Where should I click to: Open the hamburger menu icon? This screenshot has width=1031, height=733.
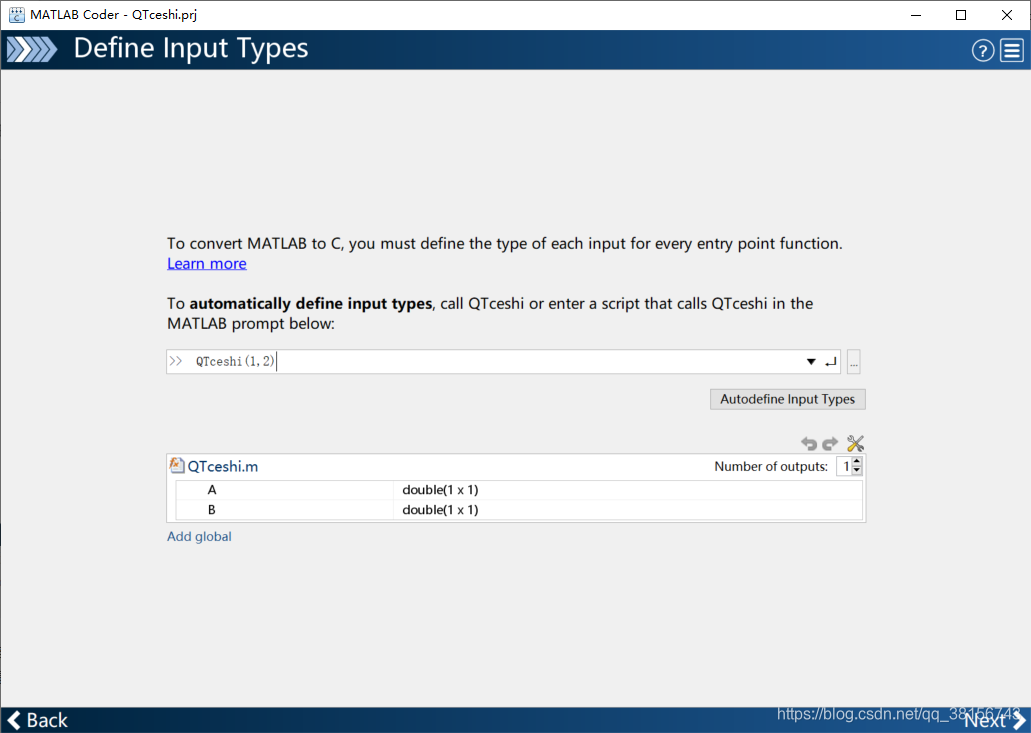(1012, 51)
